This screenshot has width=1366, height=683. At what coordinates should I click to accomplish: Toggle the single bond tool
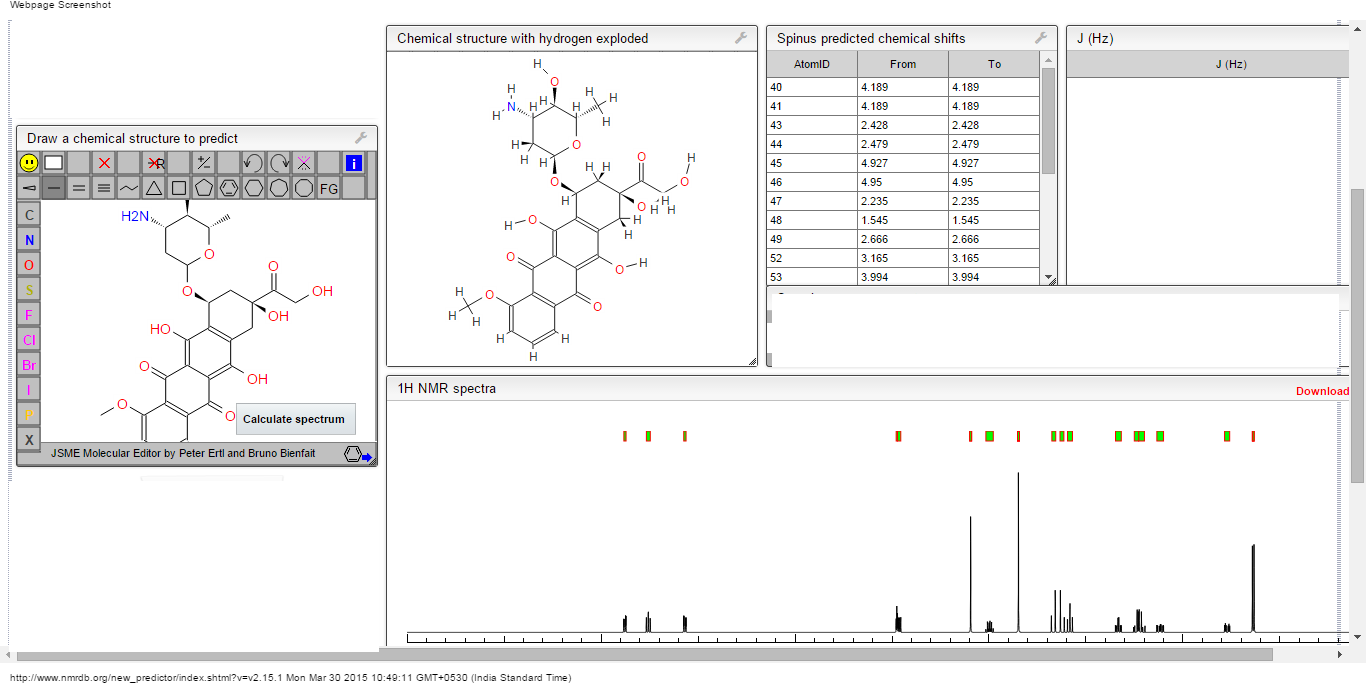click(x=54, y=187)
